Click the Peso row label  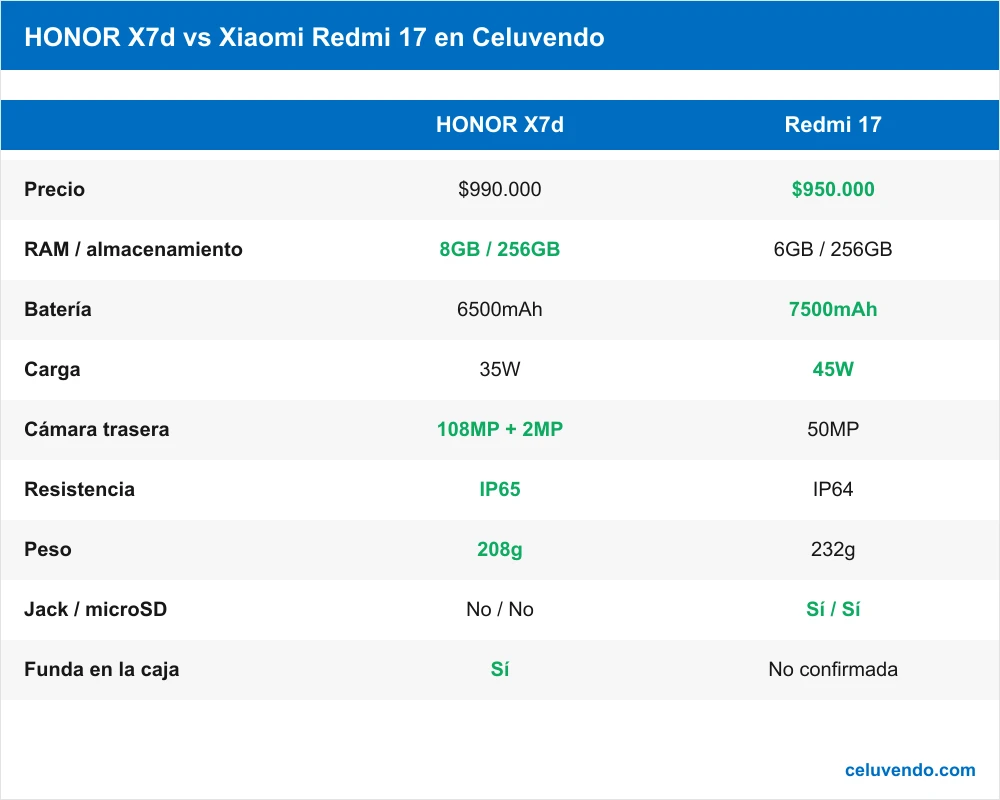(x=48, y=549)
